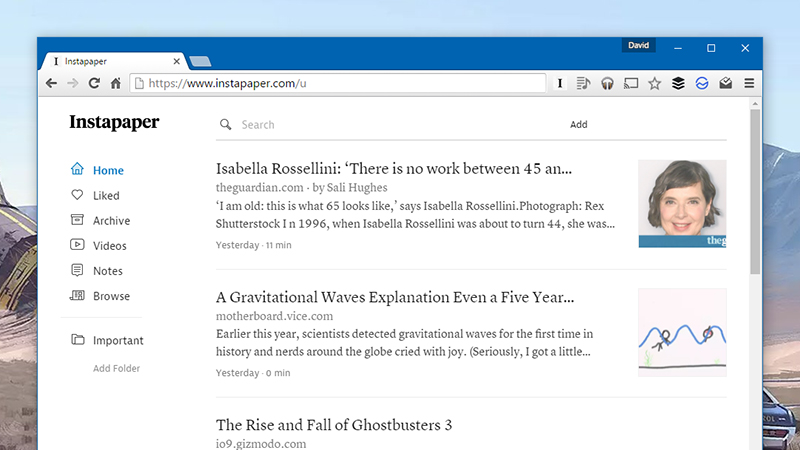Open the Liked articles list
Image resolution: width=800 pixels, height=450 pixels.
coord(106,195)
